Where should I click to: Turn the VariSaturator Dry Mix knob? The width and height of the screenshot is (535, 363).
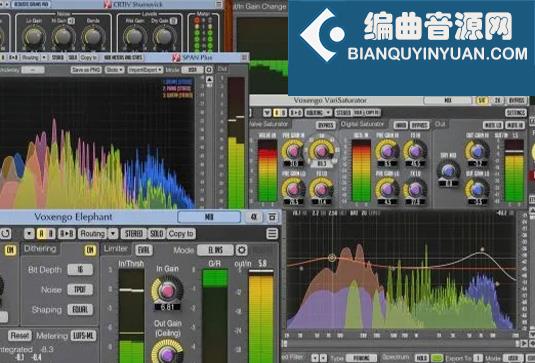448,171
